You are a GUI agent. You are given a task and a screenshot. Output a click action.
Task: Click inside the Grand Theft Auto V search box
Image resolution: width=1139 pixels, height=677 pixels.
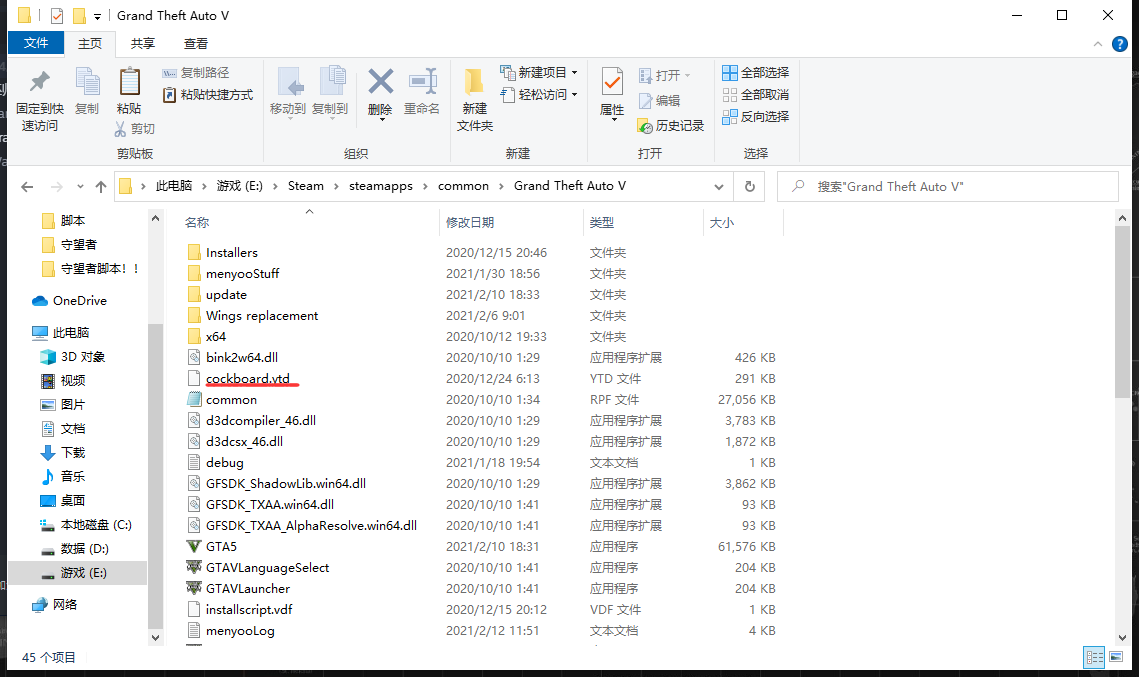click(x=947, y=187)
